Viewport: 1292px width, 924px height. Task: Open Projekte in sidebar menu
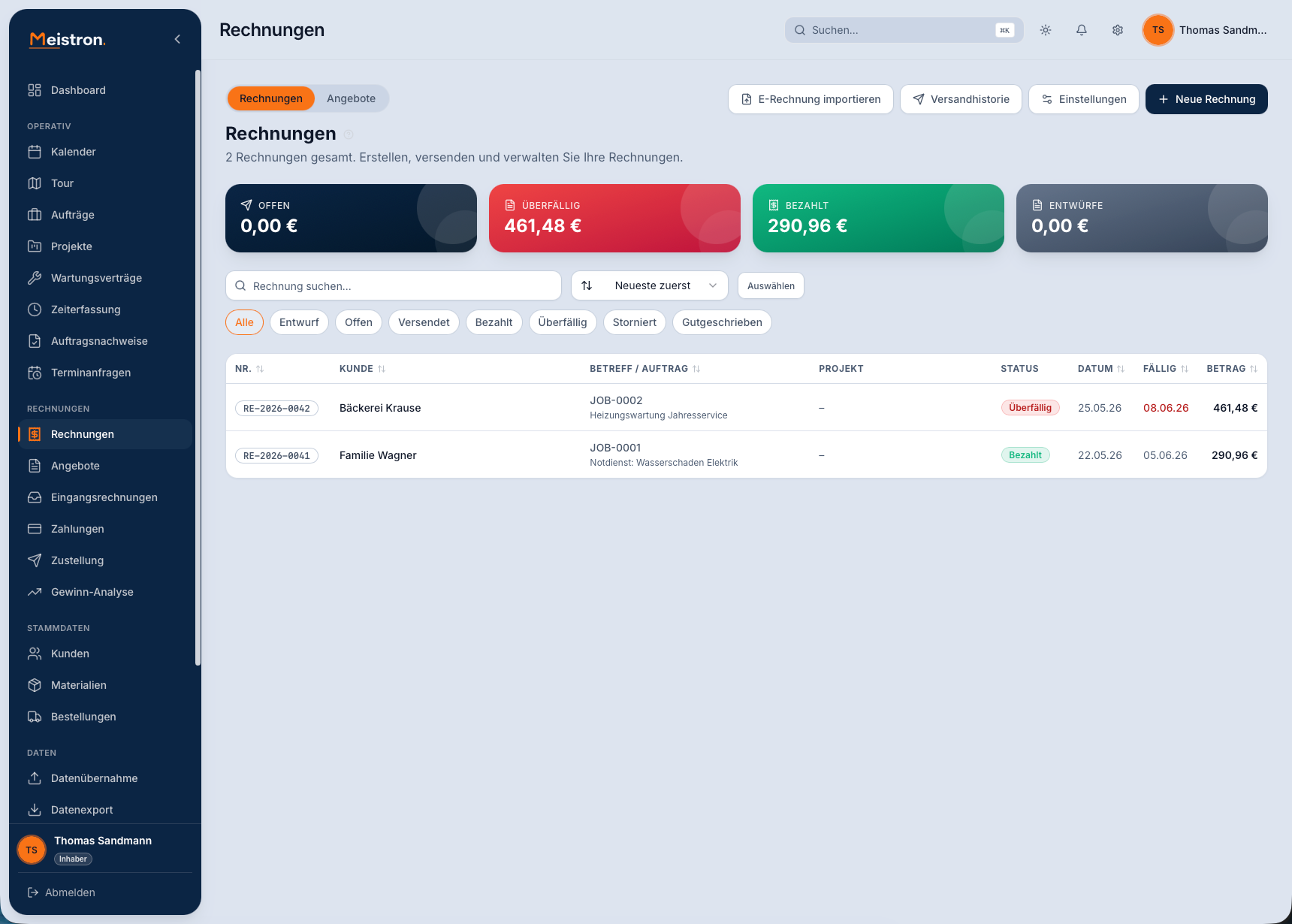pyautogui.click(x=105, y=246)
